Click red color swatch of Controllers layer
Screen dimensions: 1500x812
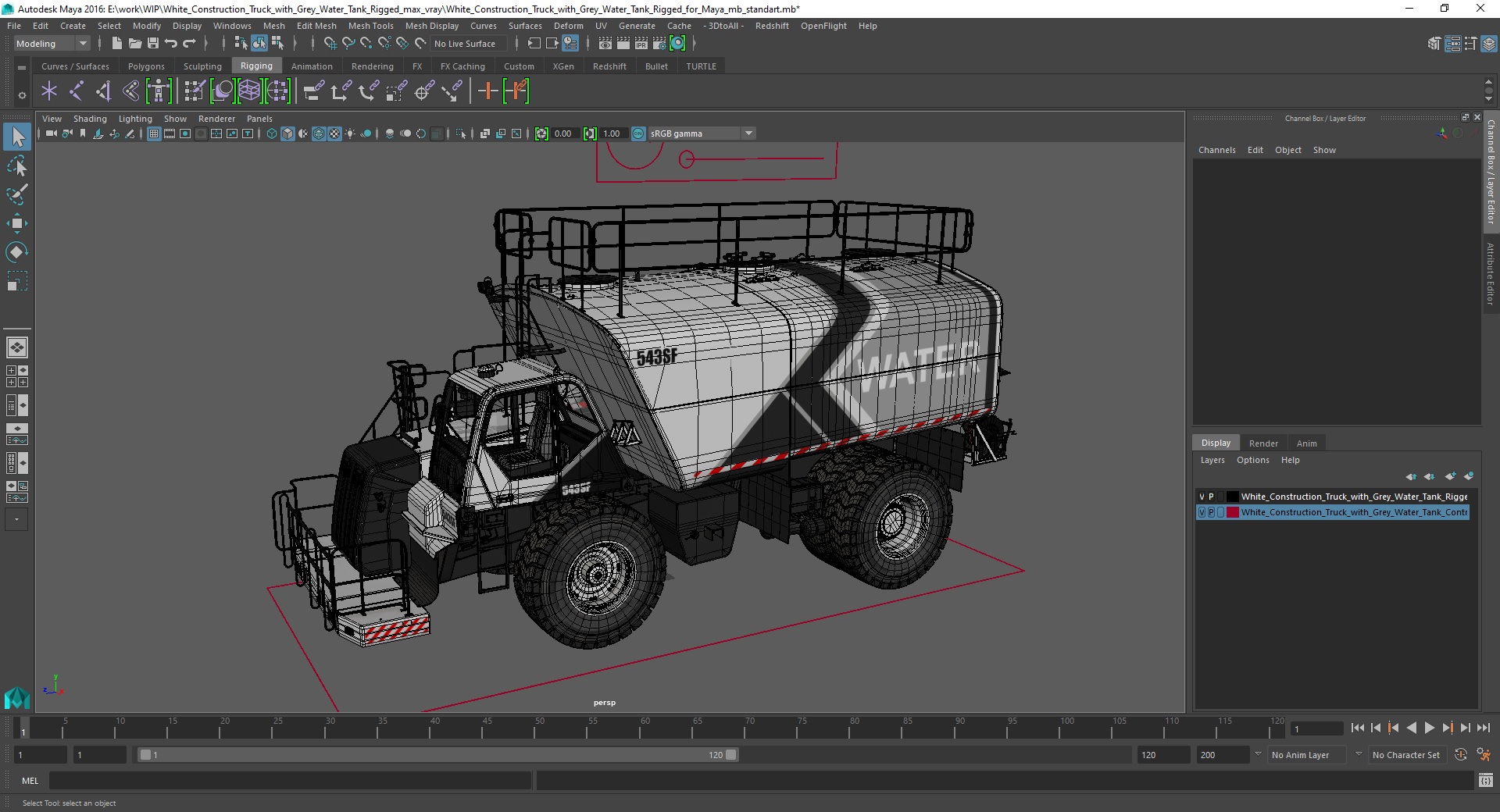coord(1232,512)
